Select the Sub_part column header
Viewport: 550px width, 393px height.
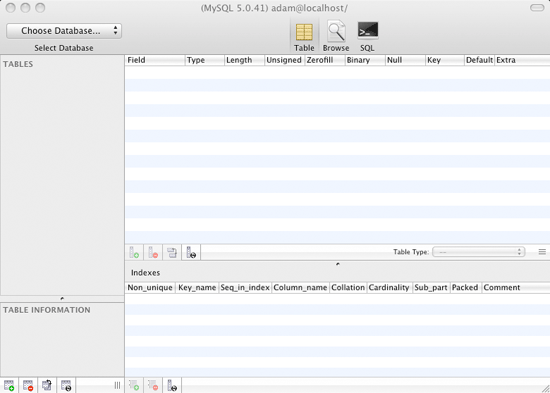tap(431, 288)
